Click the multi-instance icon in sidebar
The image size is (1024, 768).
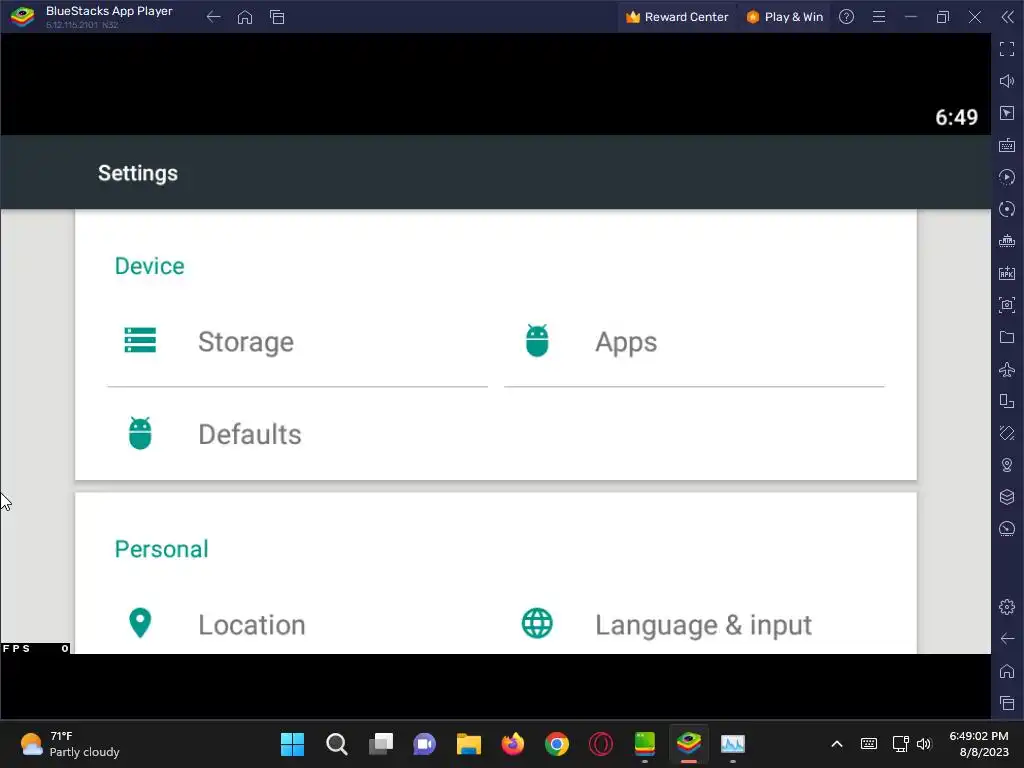tap(1007, 401)
